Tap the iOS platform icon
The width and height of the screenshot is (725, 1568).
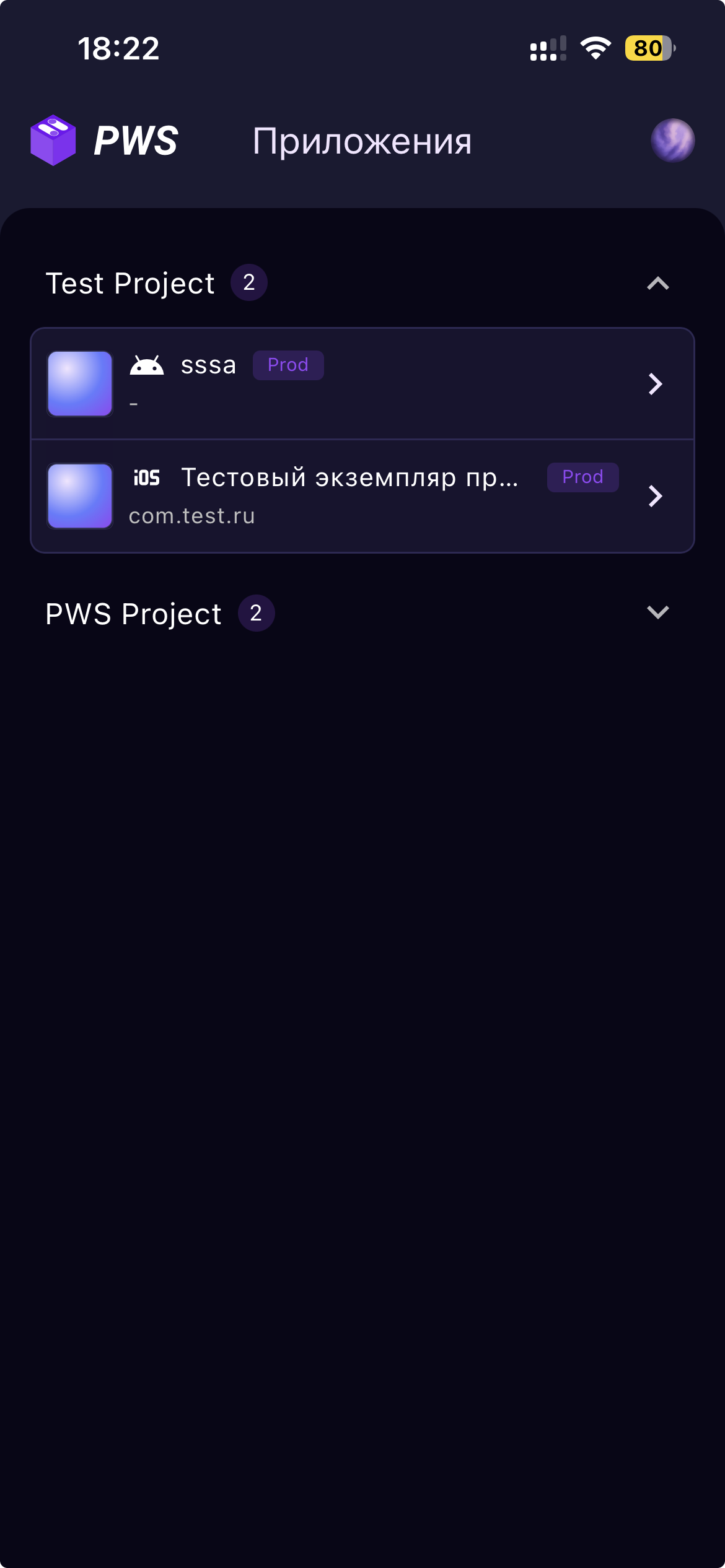147,477
